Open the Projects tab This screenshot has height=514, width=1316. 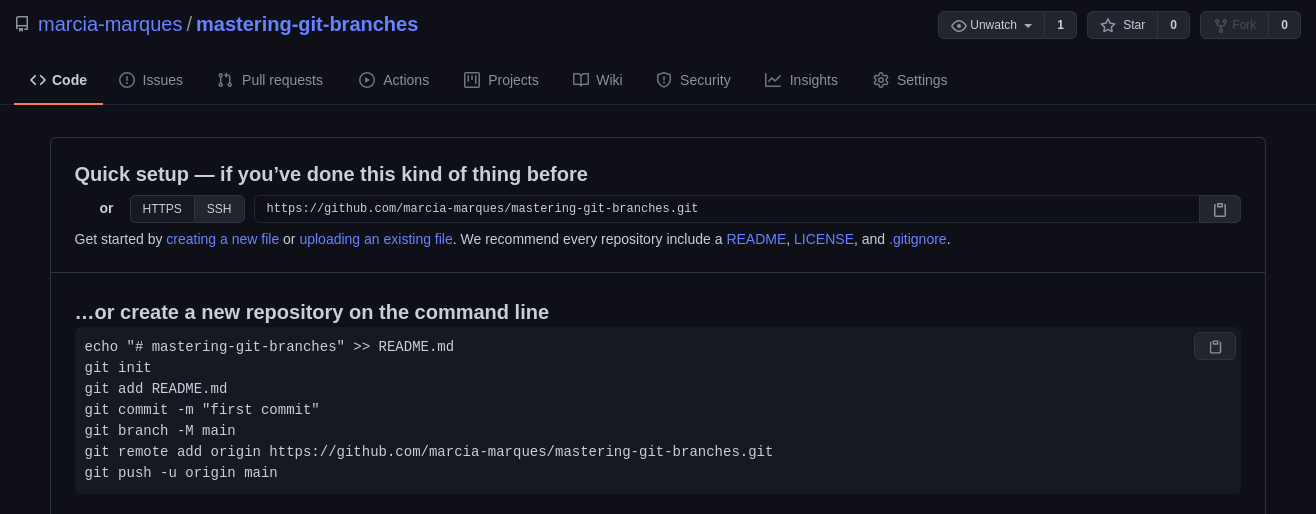coord(501,80)
